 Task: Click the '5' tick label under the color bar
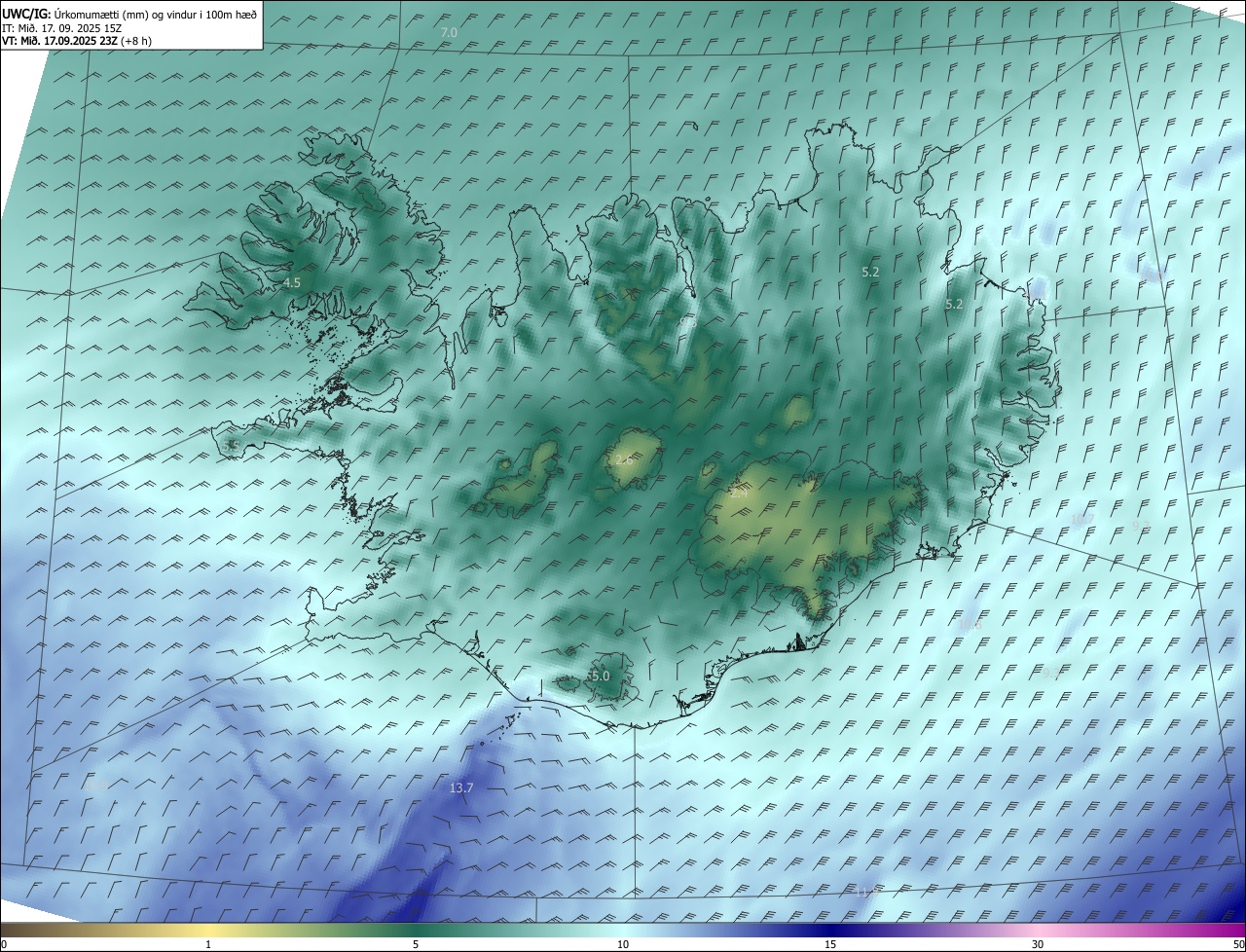[416, 945]
